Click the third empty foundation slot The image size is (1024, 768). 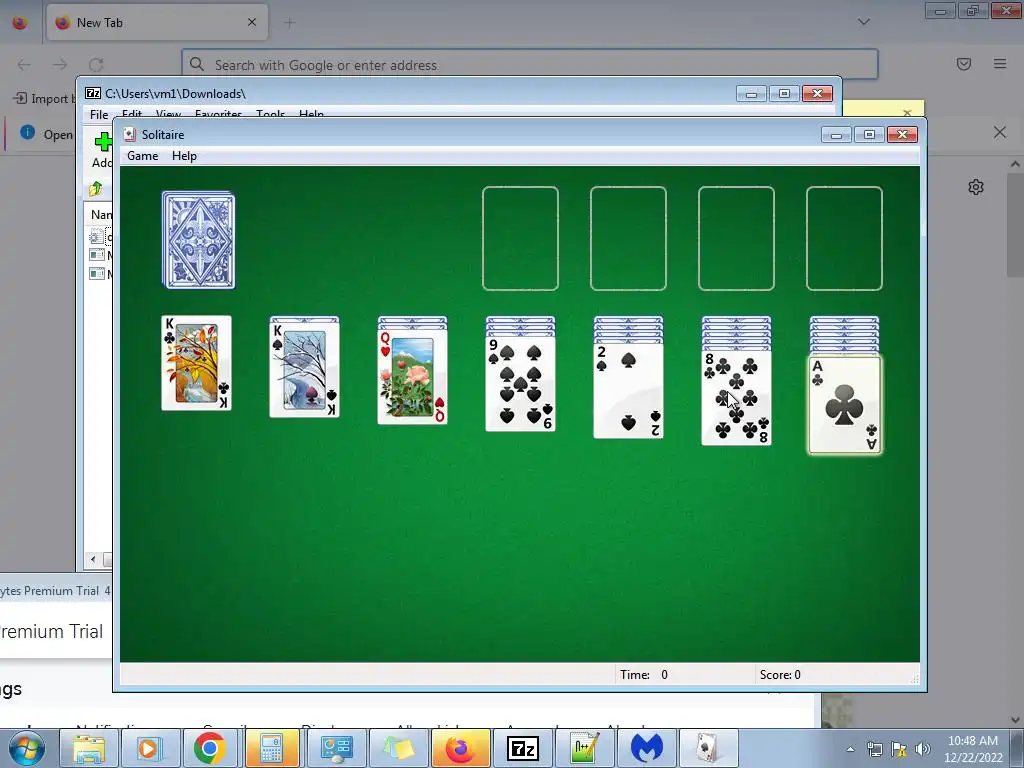click(x=737, y=238)
